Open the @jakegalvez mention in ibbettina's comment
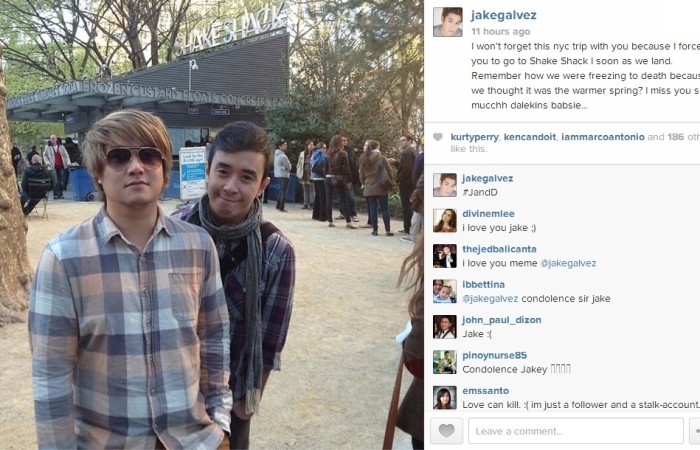This screenshot has width=700, height=450. [x=490, y=299]
